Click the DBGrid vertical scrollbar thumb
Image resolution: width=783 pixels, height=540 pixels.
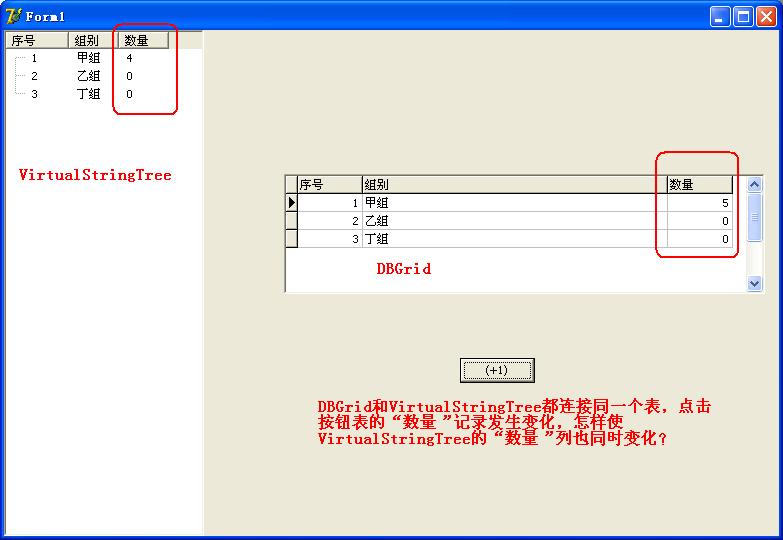click(x=755, y=217)
